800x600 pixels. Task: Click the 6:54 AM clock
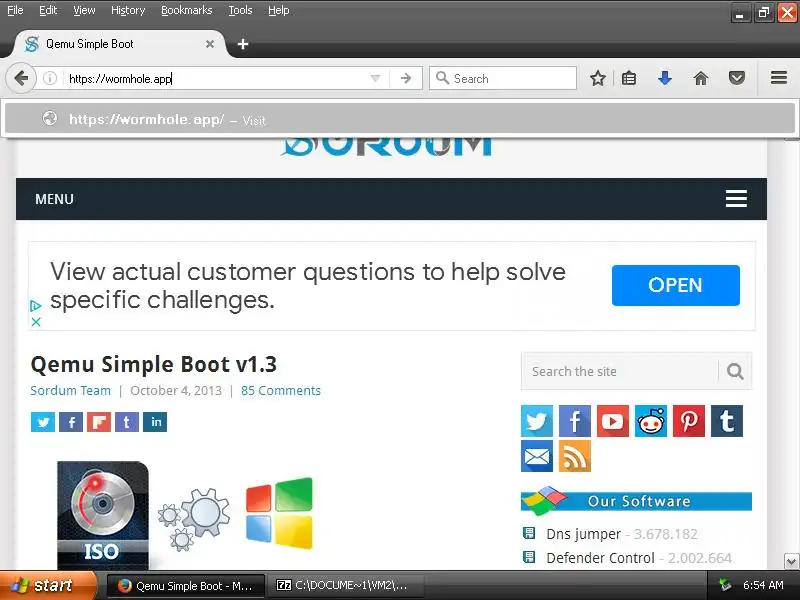[x=763, y=585]
